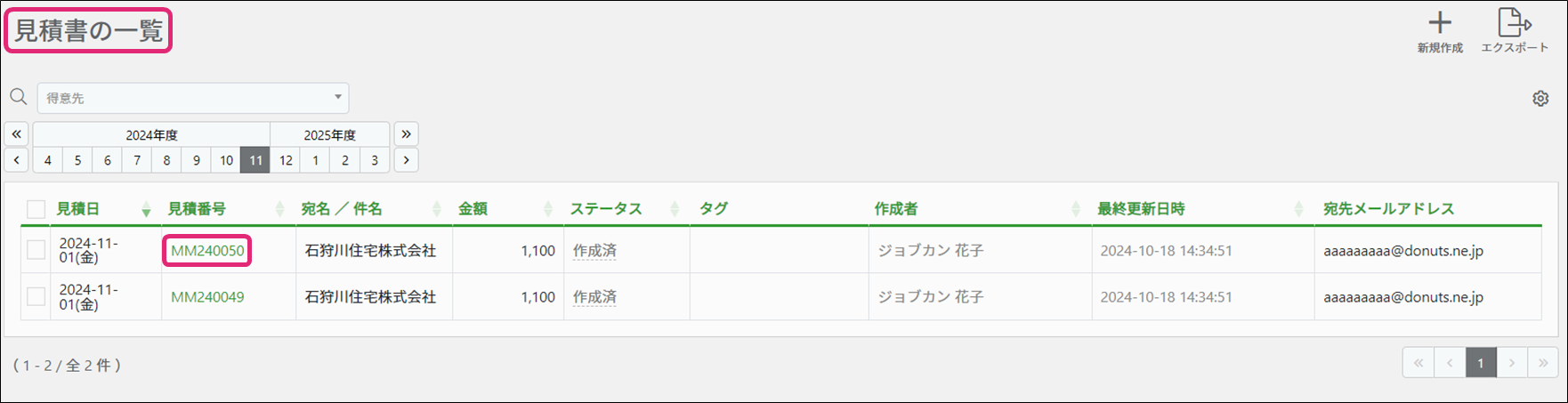Screen dimensions: 1568x403
Task: Jump to previous fiscal year double-arrow
Action: click(17, 134)
